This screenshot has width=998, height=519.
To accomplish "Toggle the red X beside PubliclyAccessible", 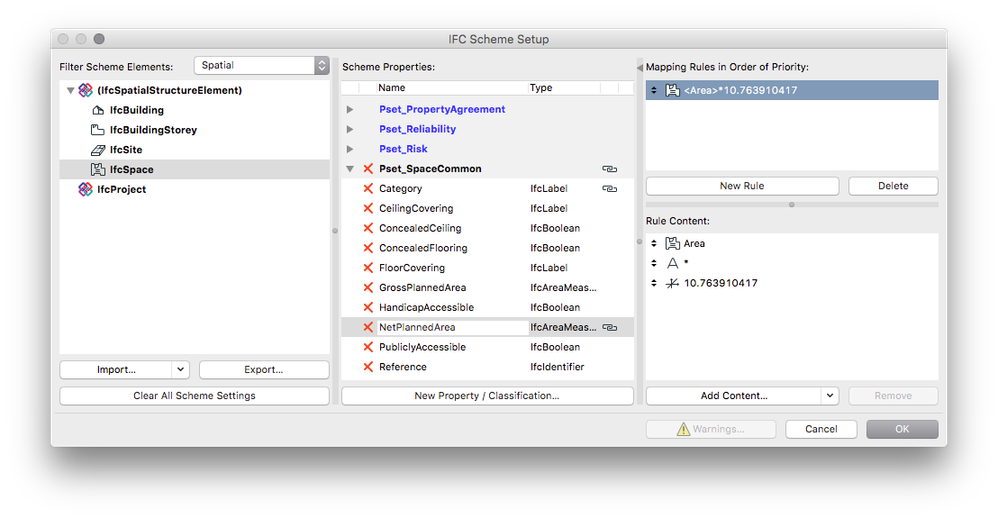I will (368, 347).
